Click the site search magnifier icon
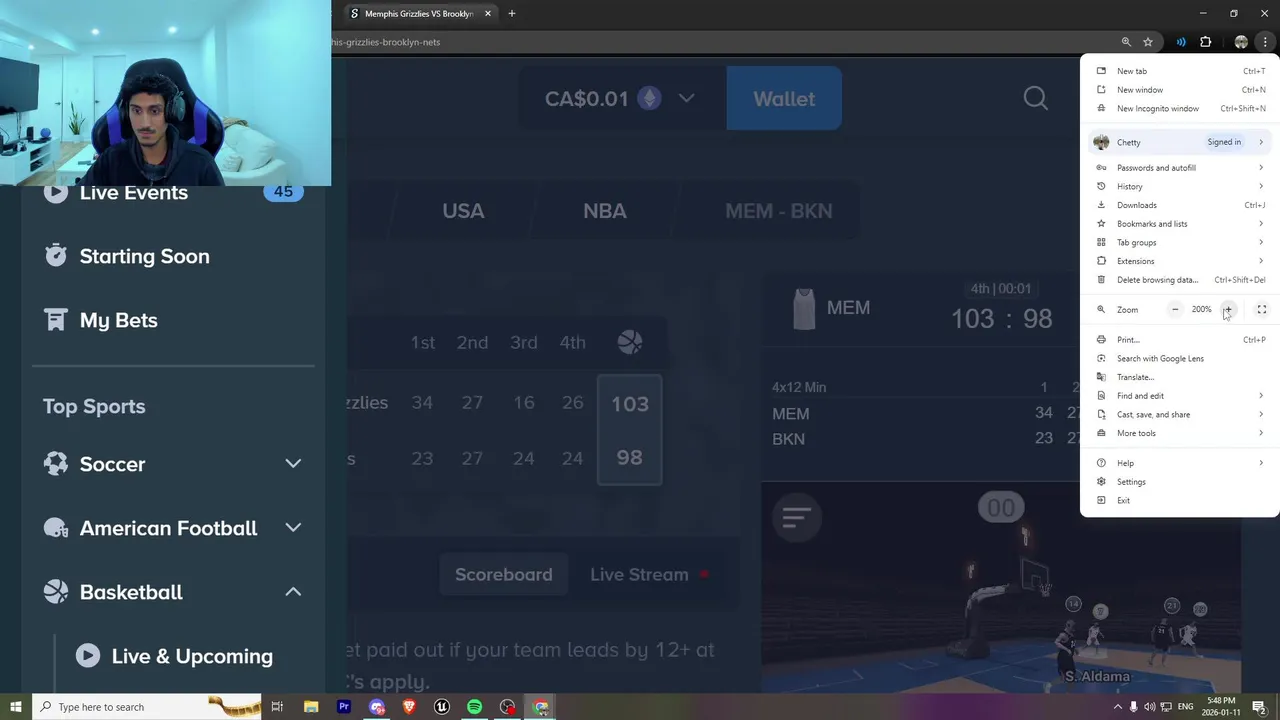1280x720 pixels. coord(1036,98)
